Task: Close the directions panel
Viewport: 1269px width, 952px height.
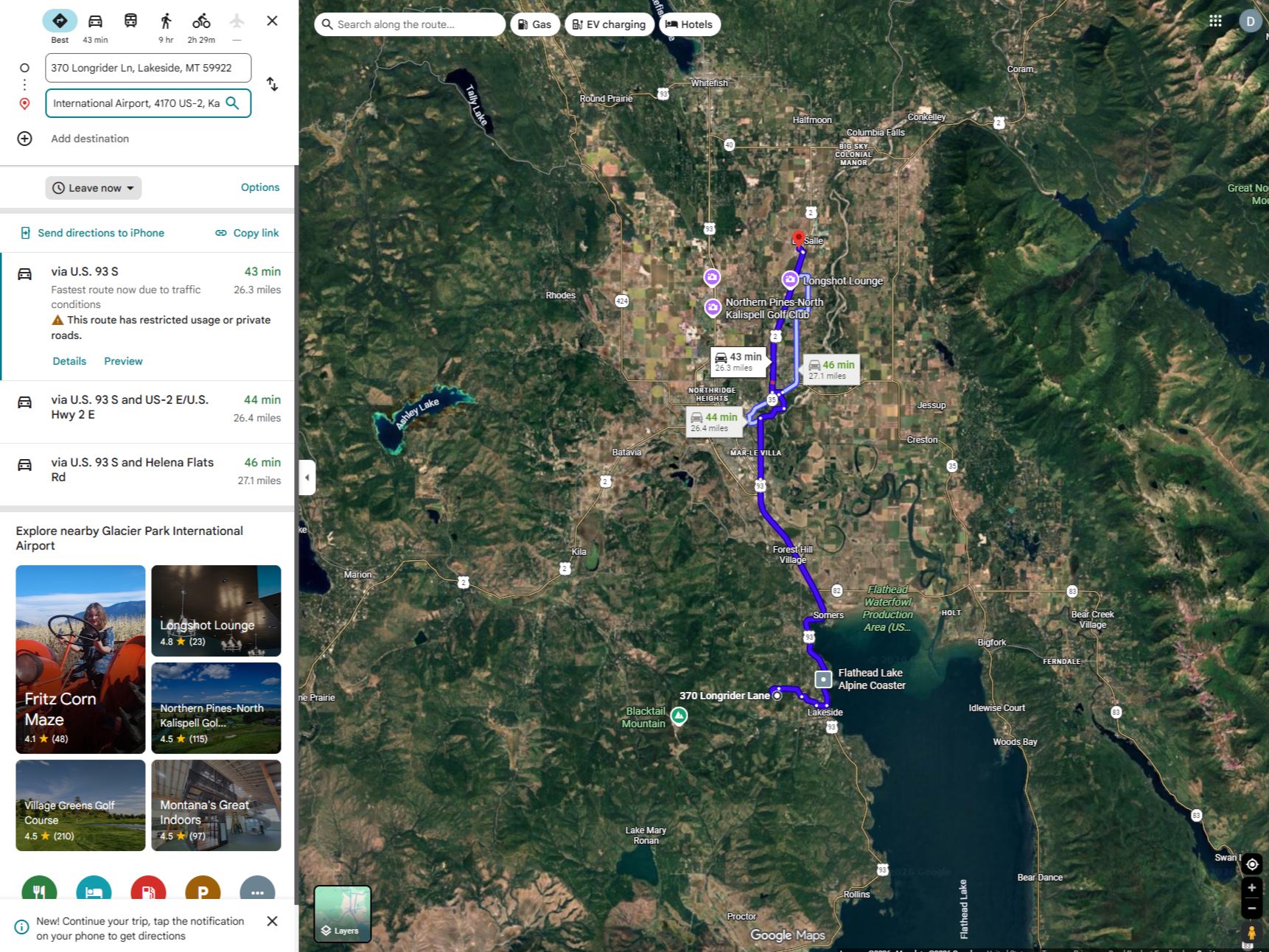Action: (272, 21)
